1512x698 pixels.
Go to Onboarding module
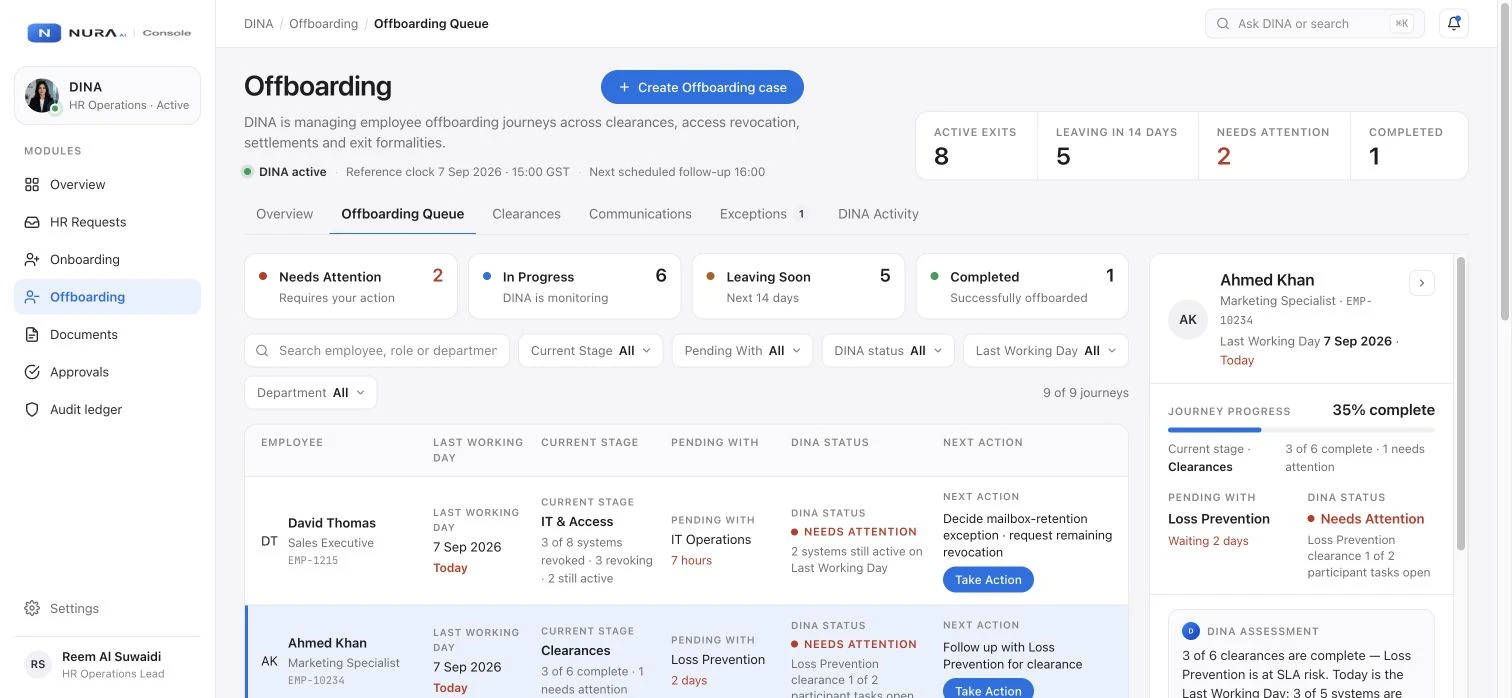pos(107,260)
